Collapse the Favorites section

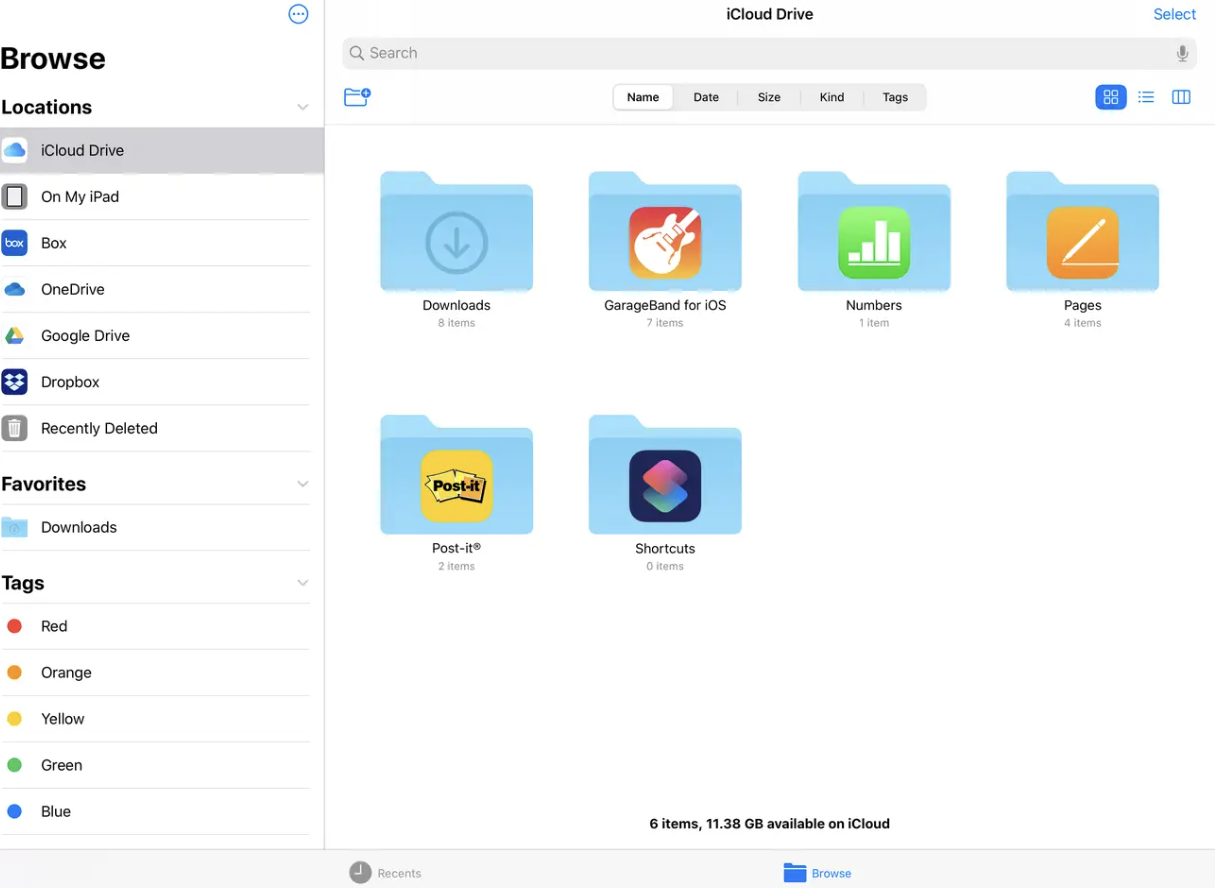pos(302,484)
